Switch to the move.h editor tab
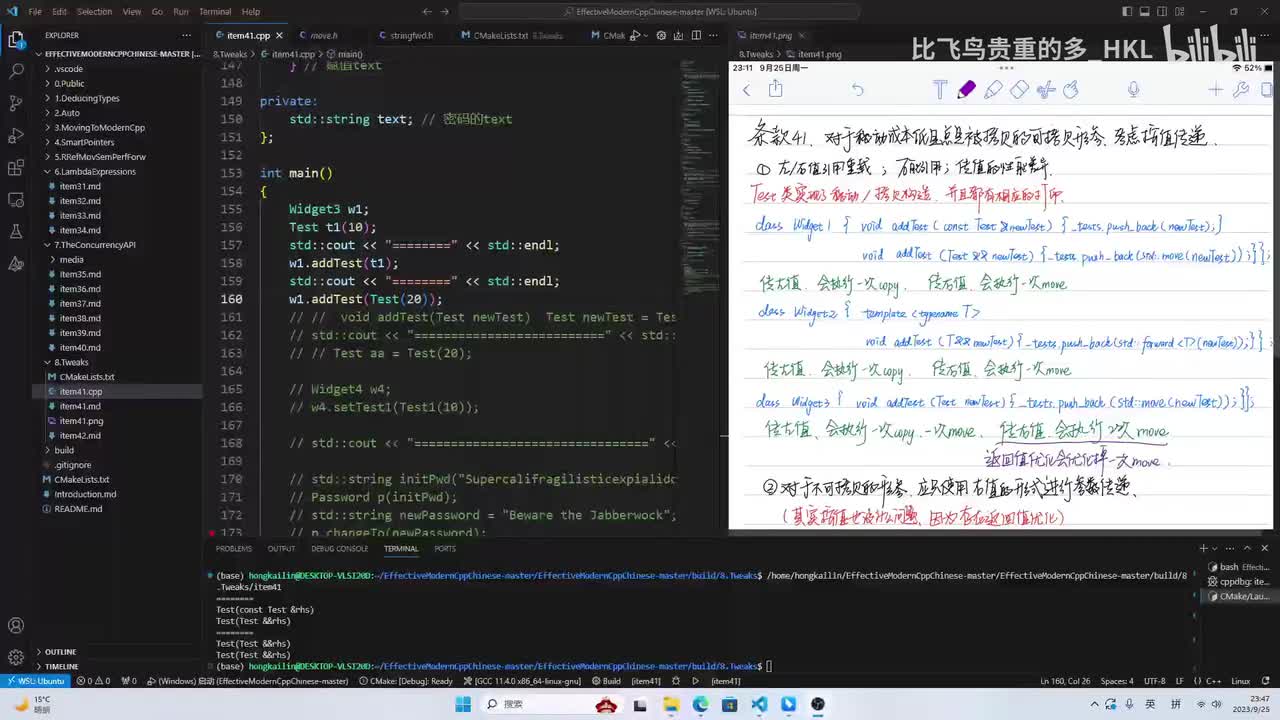 pos(323,35)
